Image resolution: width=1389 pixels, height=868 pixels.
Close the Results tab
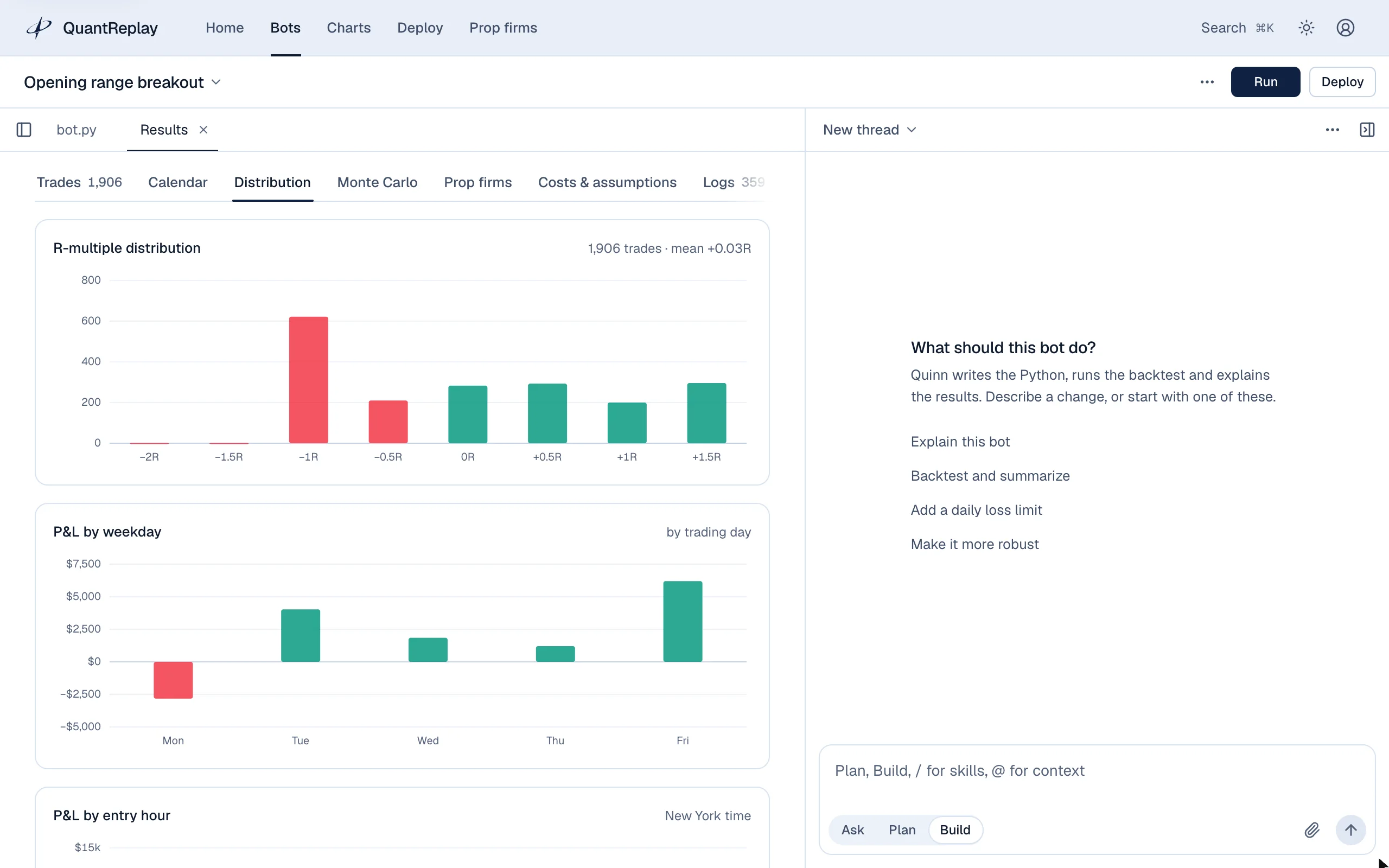tap(203, 130)
